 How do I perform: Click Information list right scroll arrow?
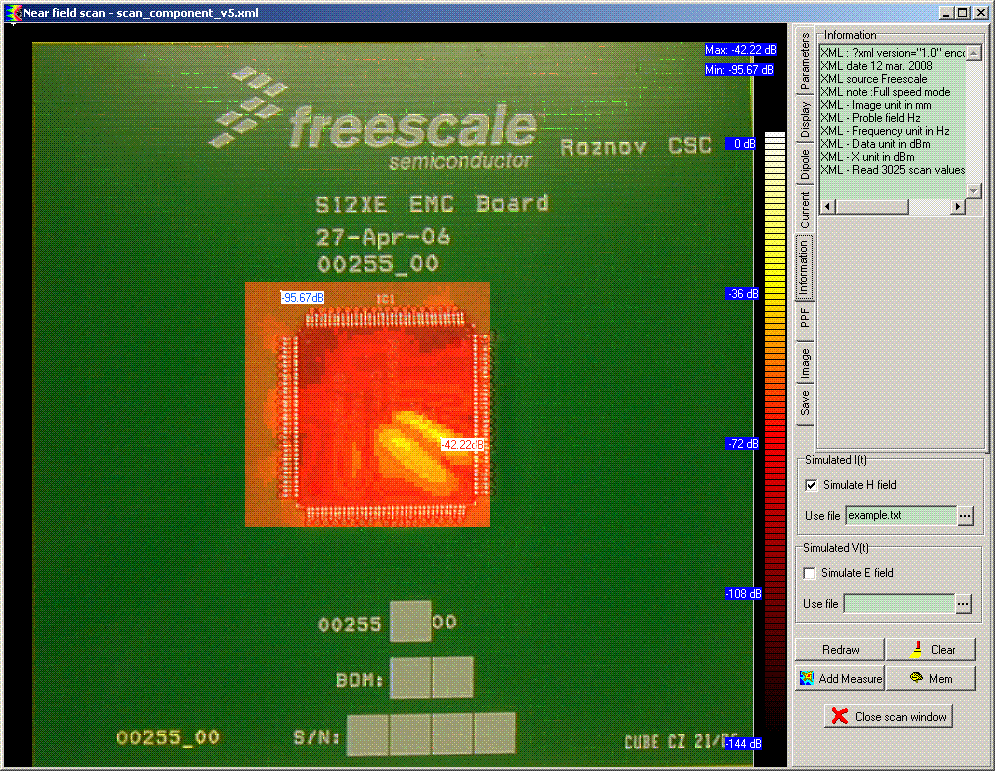(958, 206)
